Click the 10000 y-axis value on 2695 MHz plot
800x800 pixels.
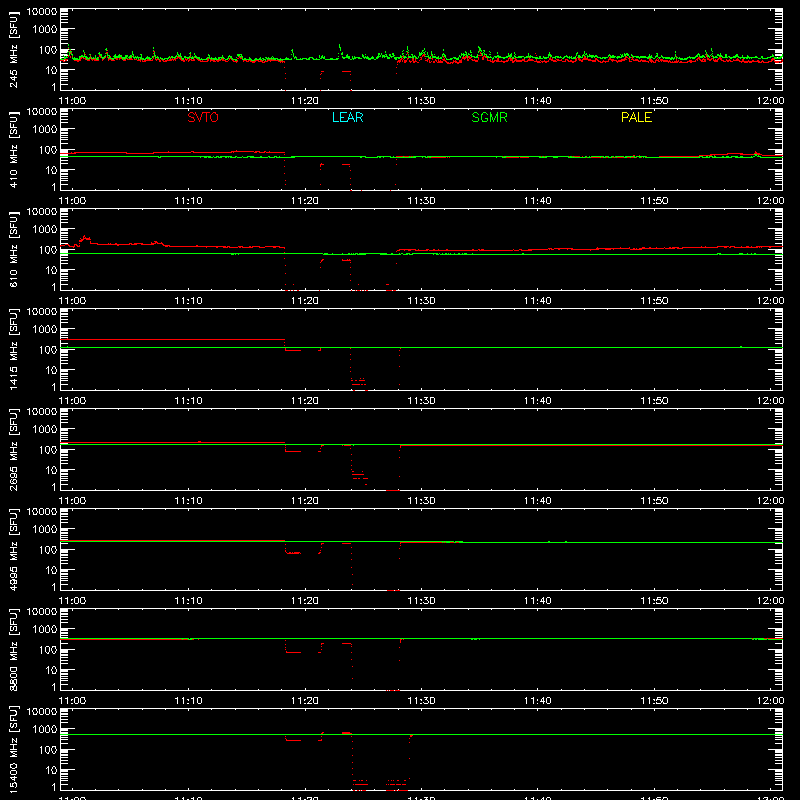coord(42,412)
